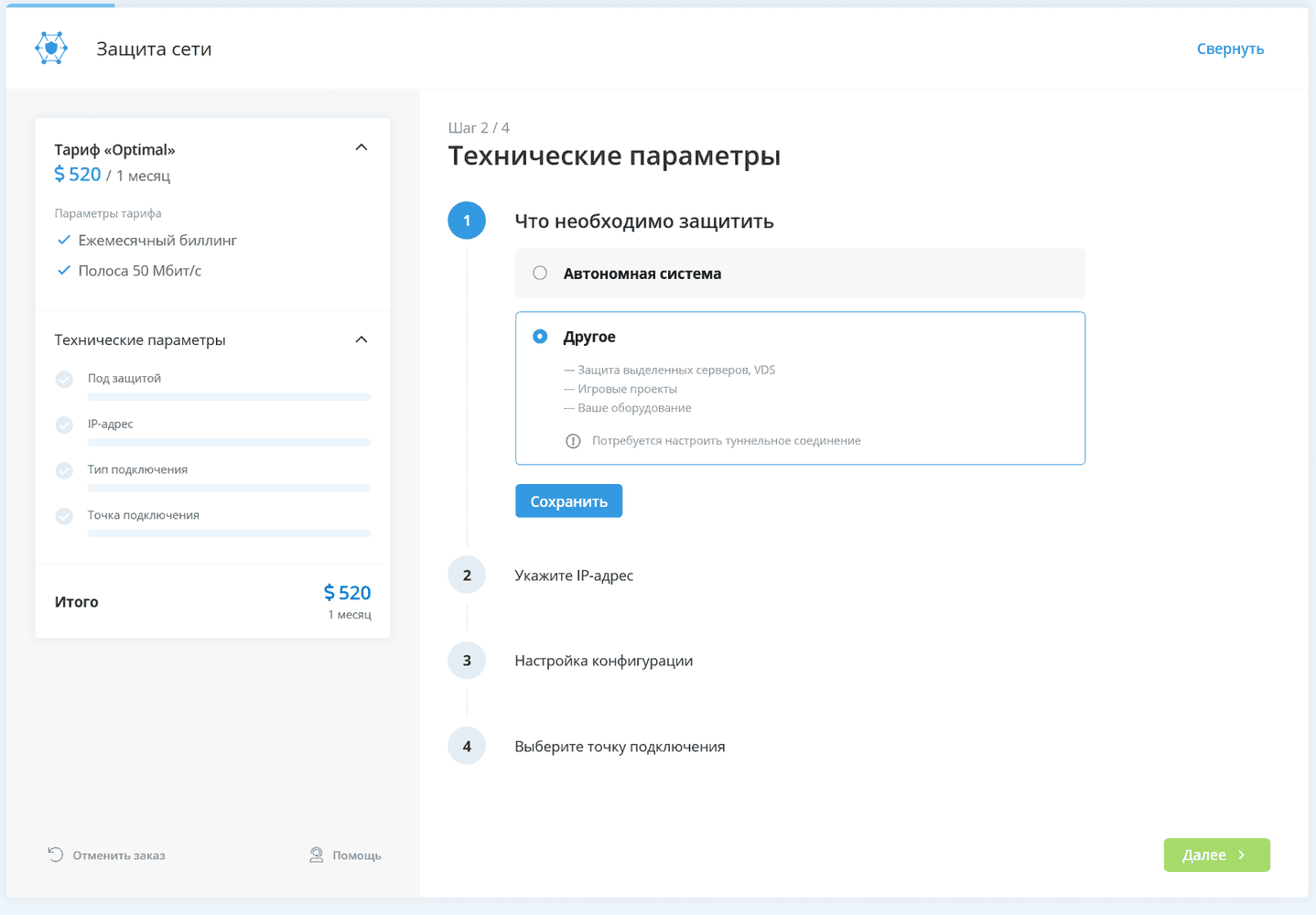Image resolution: width=1316 pixels, height=915 pixels.
Task: Click the info icon beside tunnel connection note
Action: (x=573, y=441)
